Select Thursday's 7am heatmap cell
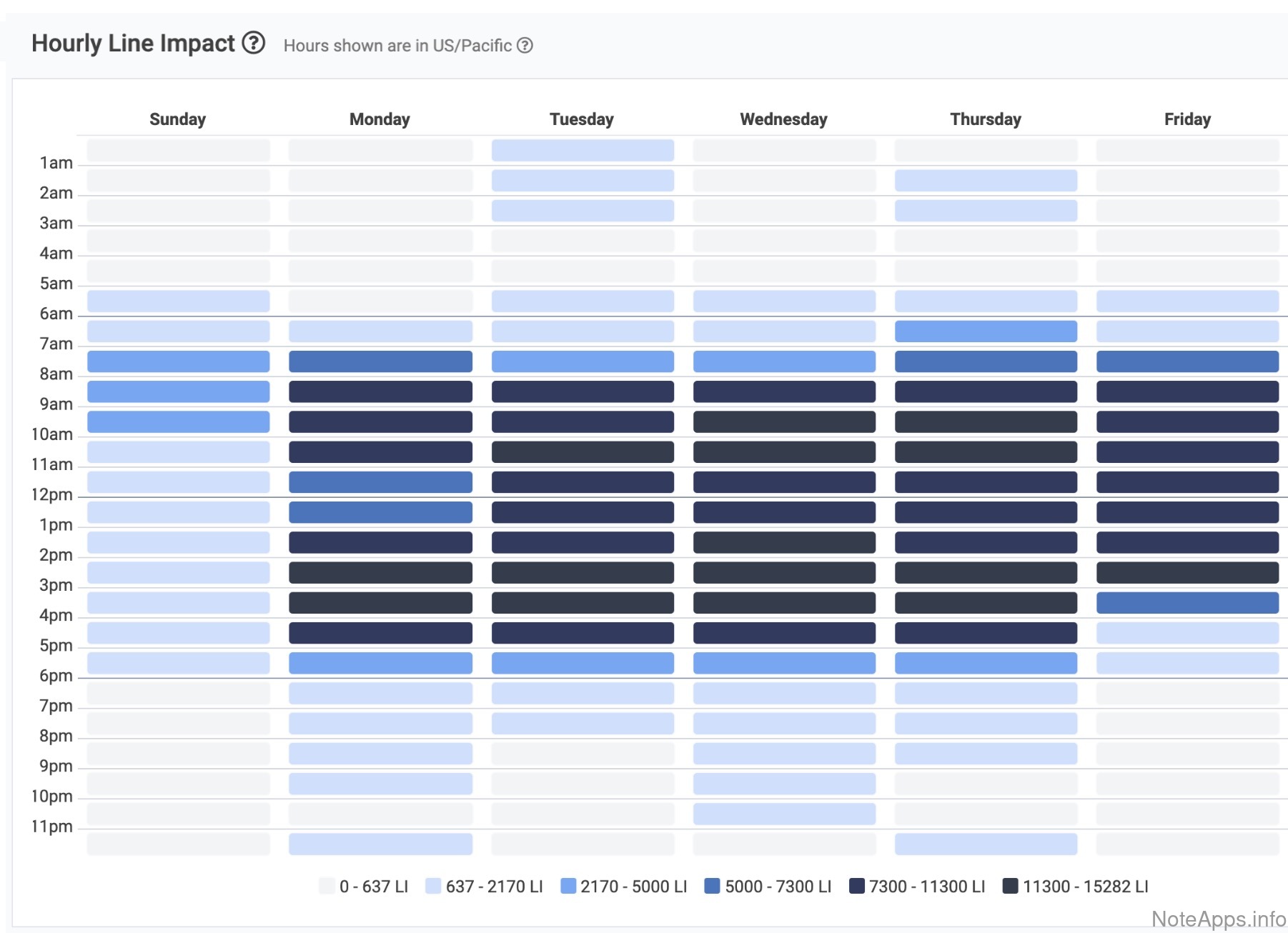Viewport: 1288px width, 933px height. [986, 361]
